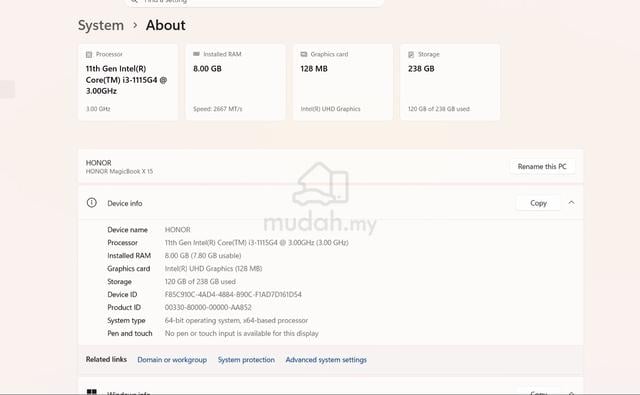Click the Device info section header
This screenshot has height=395, width=640.
click(x=331, y=203)
